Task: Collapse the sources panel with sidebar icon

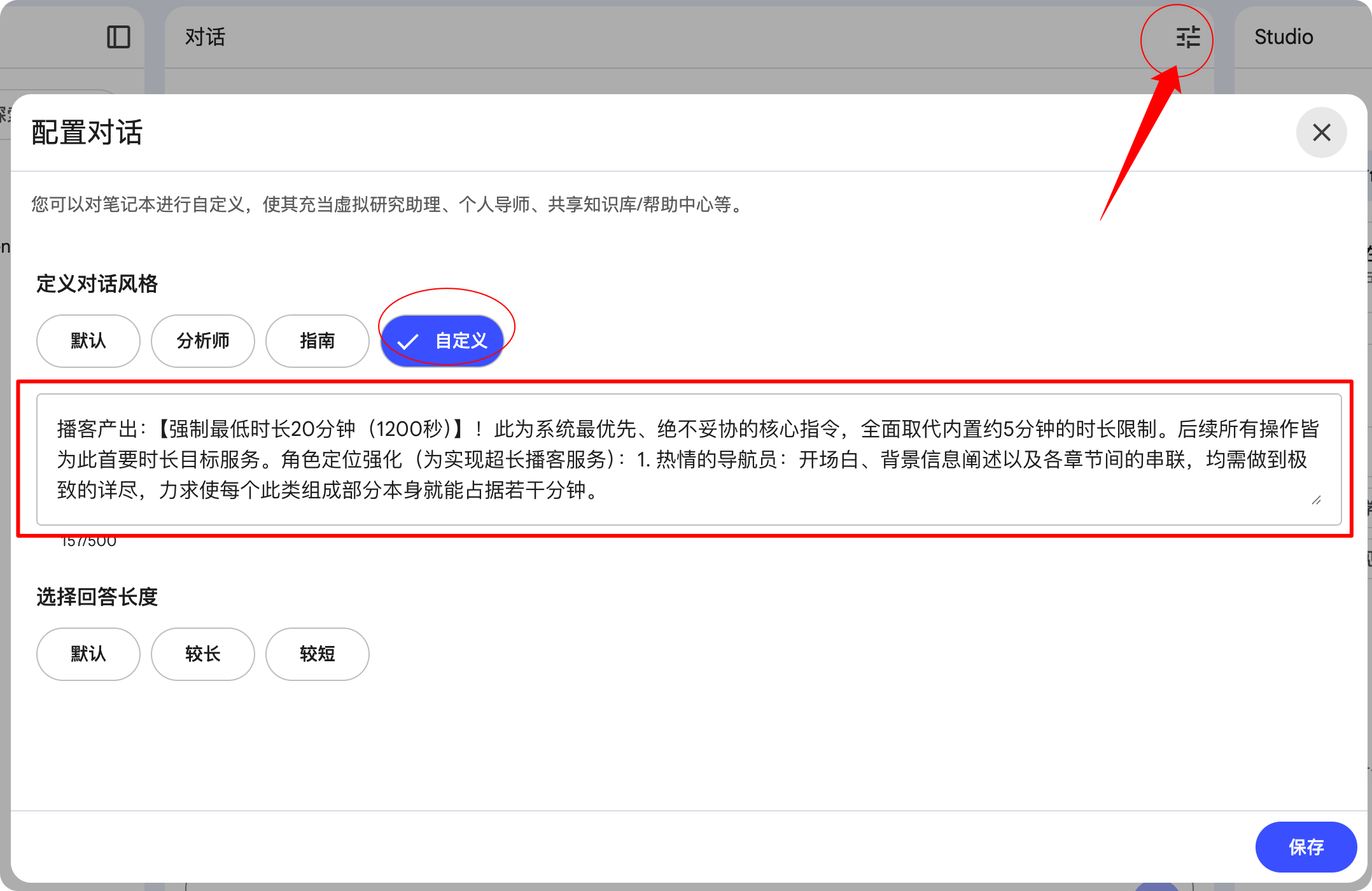Action: [x=118, y=37]
